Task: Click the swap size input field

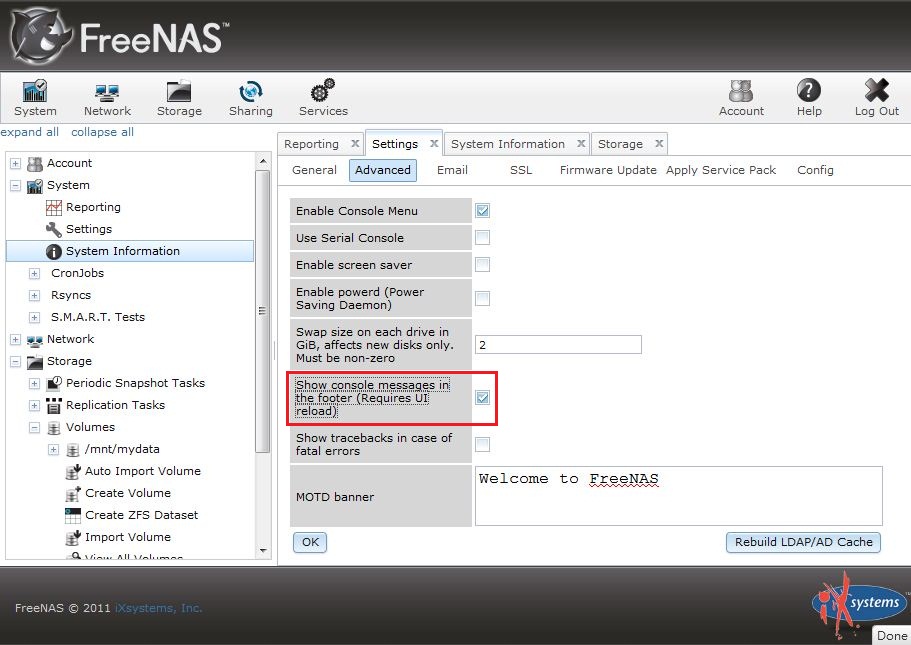Action: point(557,345)
